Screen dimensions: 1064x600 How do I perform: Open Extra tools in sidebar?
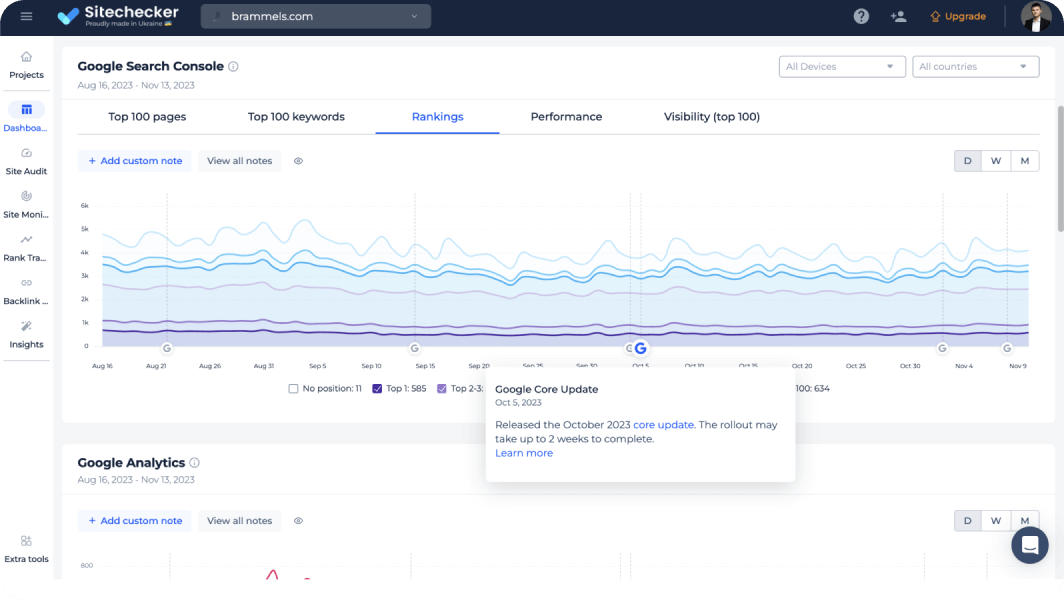[x=26, y=550]
